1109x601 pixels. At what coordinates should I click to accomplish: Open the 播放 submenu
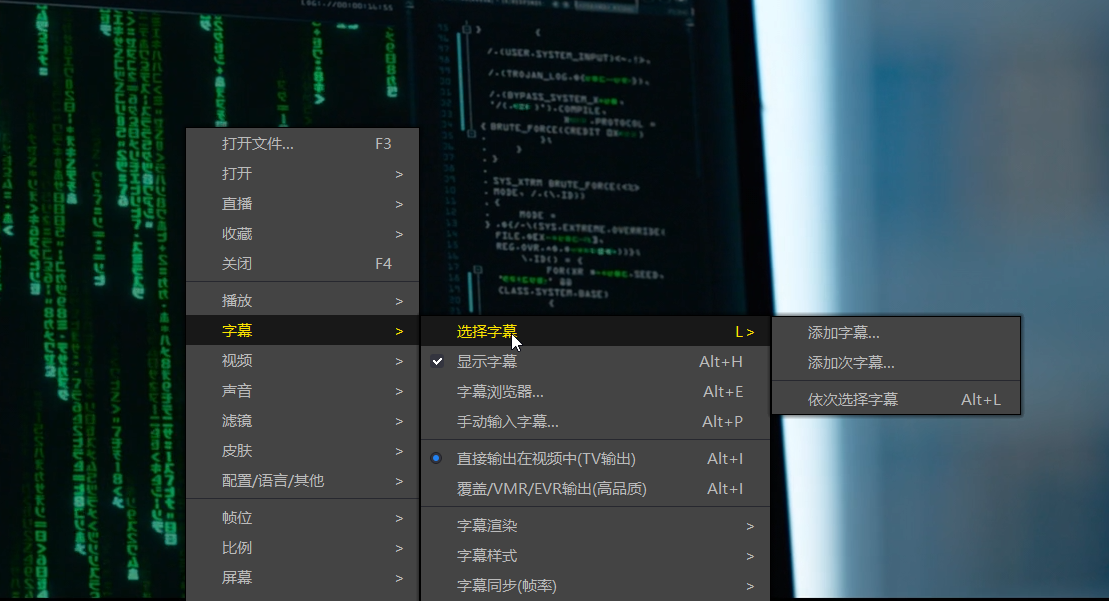pyautogui.click(x=303, y=300)
